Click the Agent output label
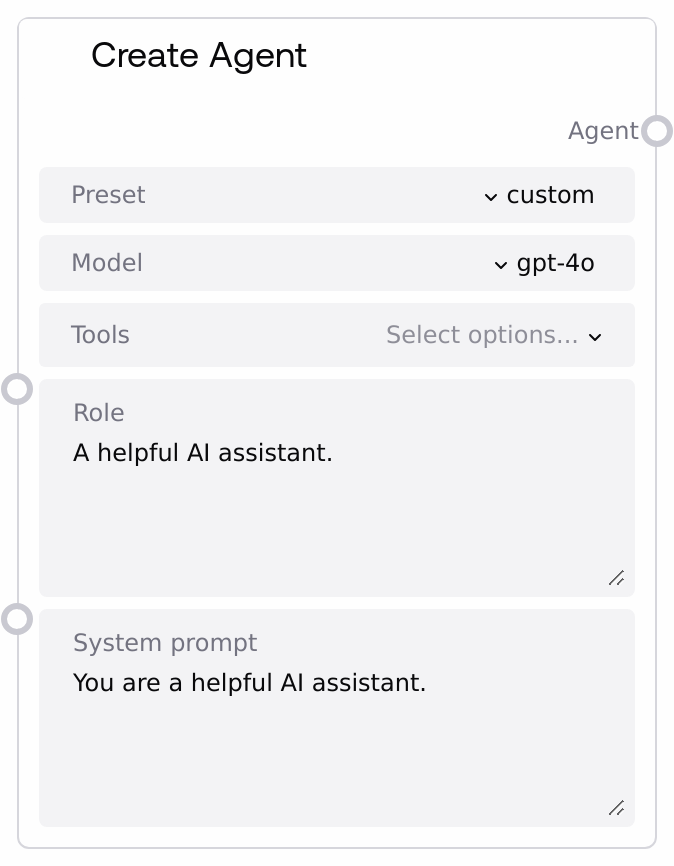 602,131
